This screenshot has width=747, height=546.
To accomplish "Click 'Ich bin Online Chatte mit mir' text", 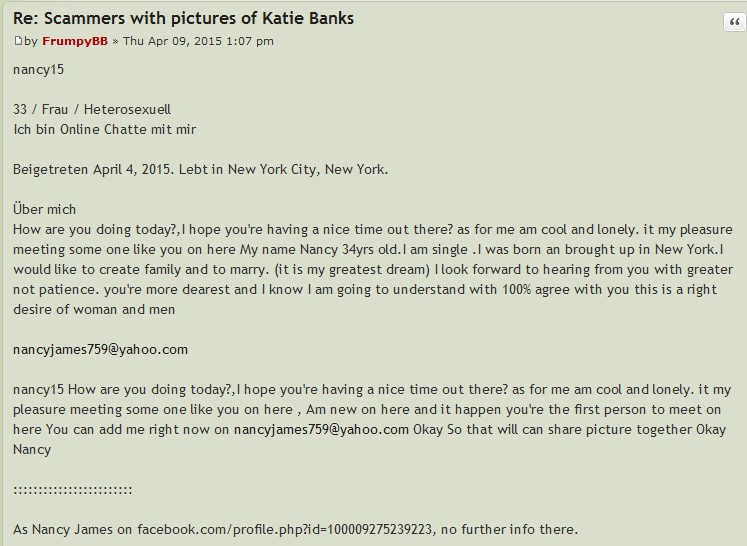I will pos(104,130).
